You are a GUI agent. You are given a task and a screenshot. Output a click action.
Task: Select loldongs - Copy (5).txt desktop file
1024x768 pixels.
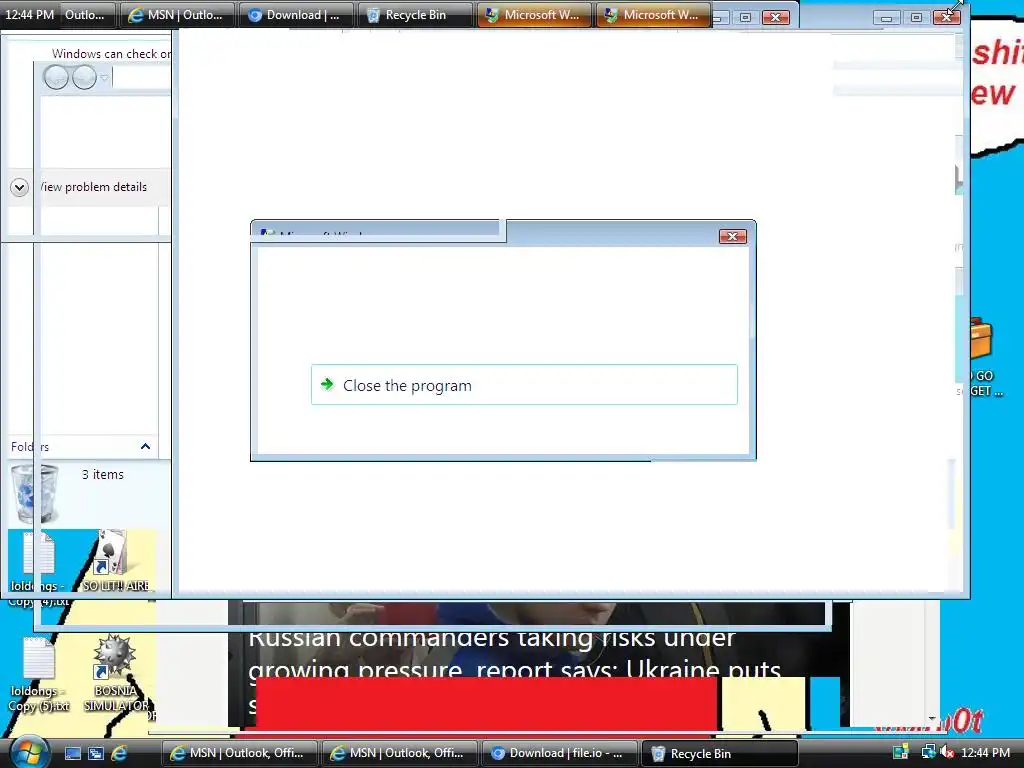pyautogui.click(x=39, y=675)
